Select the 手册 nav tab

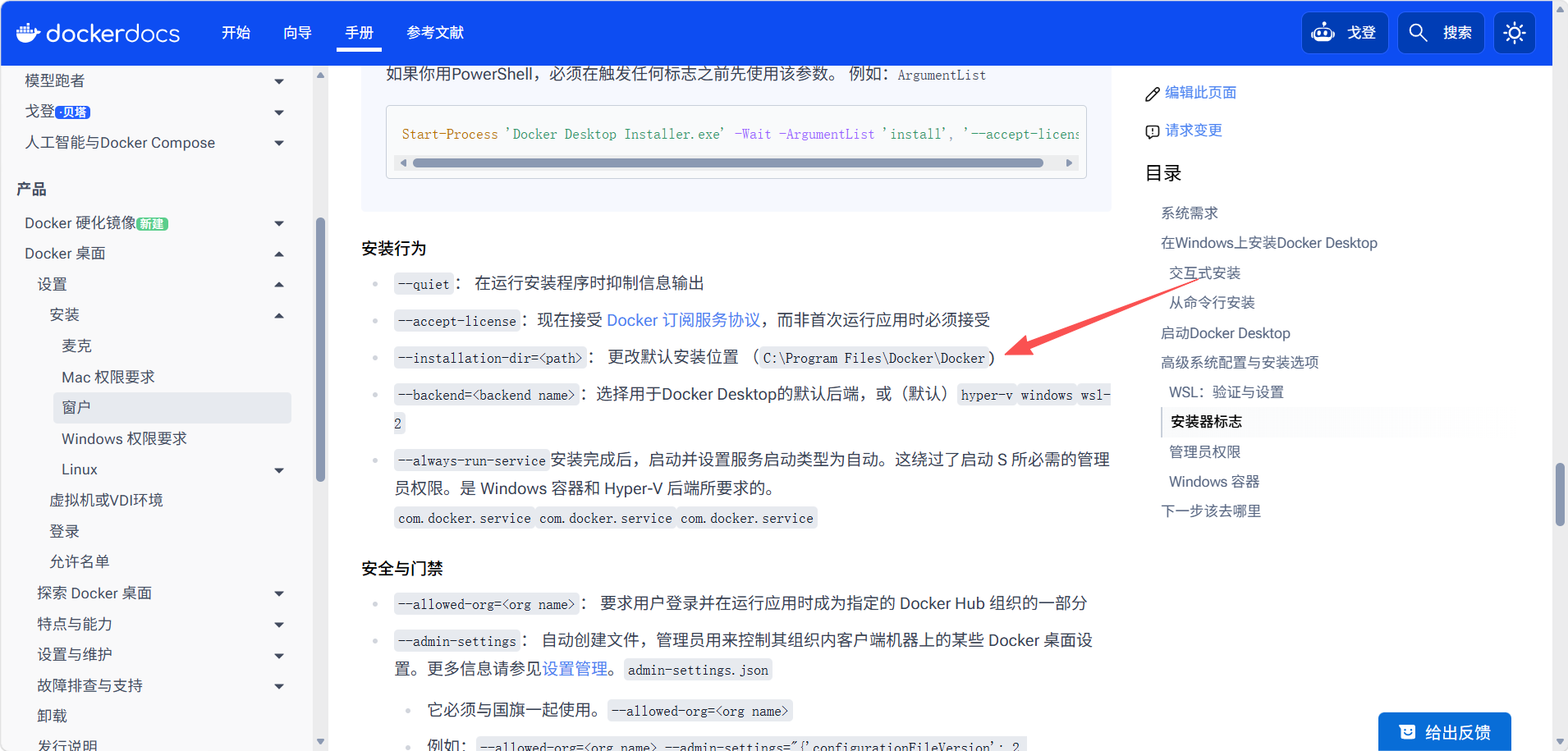pyautogui.click(x=359, y=33)
